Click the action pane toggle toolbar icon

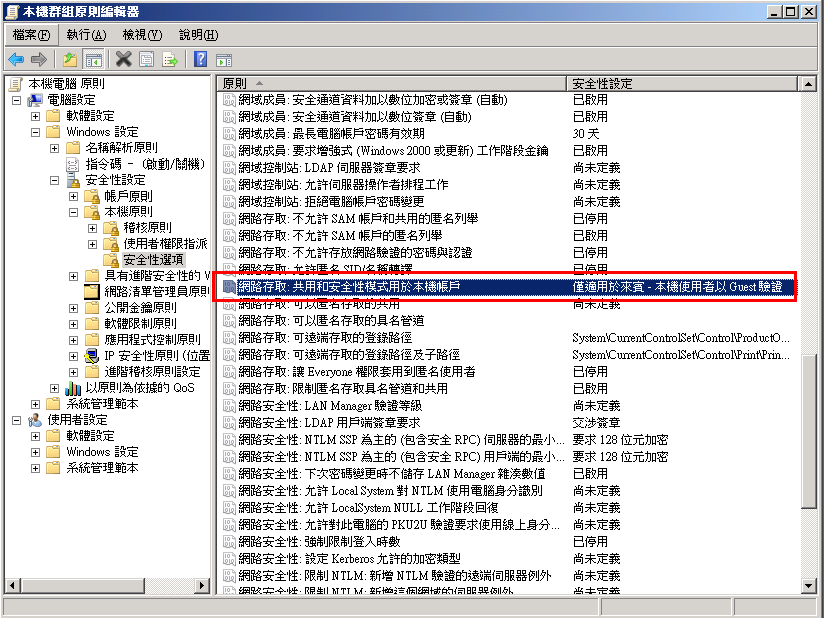(x=224, y=60)
